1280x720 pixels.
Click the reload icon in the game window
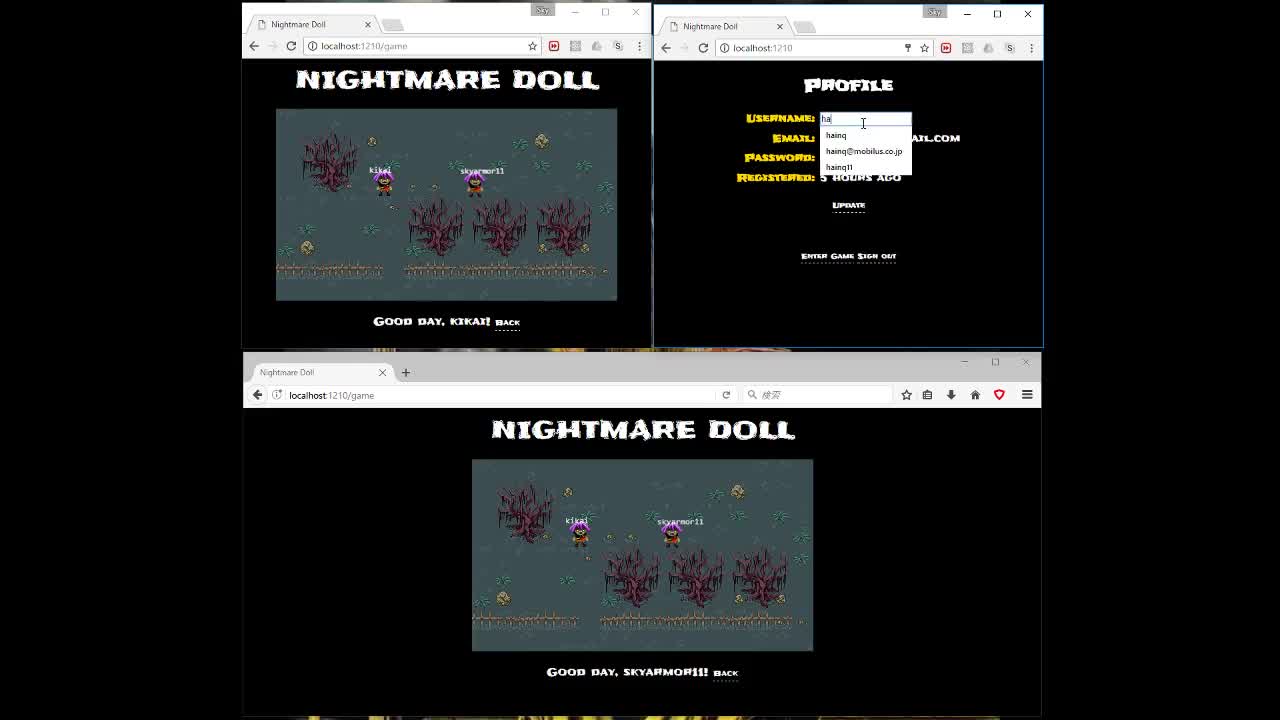click(x=290, y=46)
